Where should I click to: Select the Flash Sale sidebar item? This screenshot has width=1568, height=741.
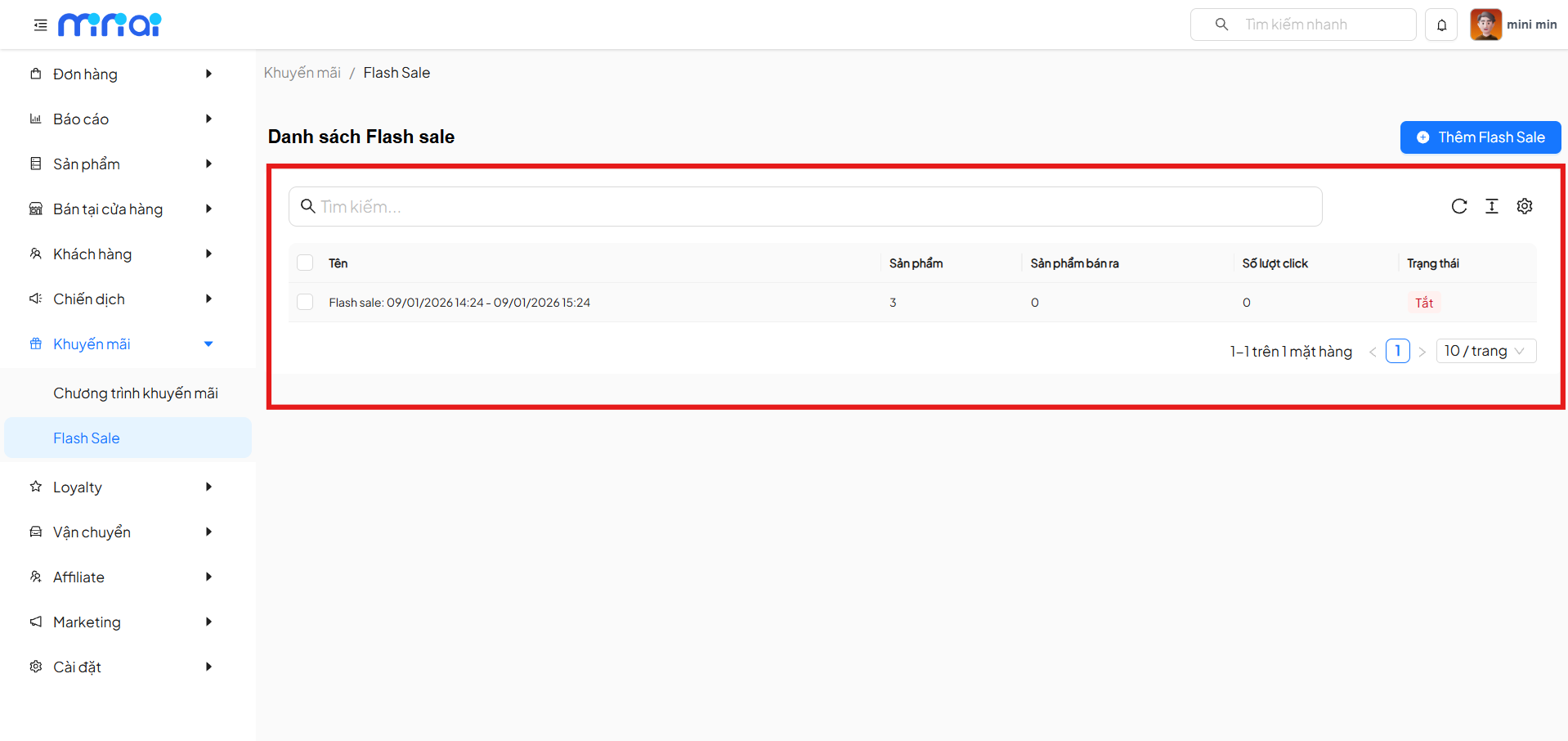point(87,438)
